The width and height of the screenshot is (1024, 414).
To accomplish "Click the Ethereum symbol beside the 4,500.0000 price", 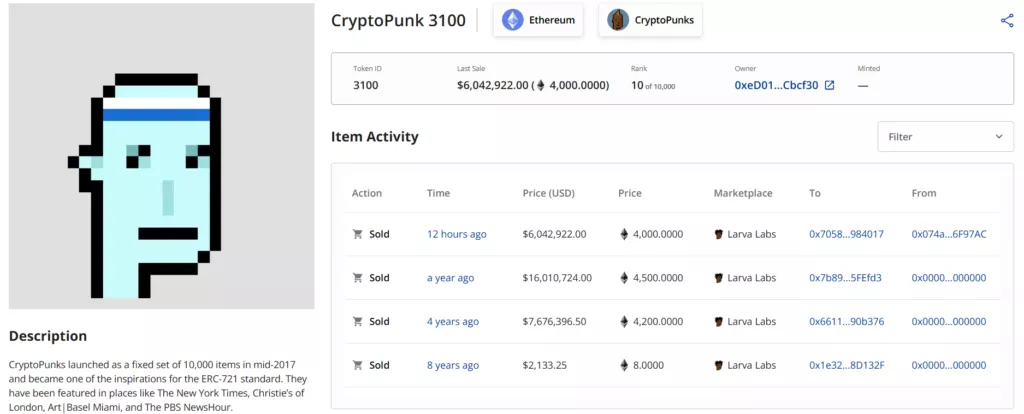I will point(625,278).
